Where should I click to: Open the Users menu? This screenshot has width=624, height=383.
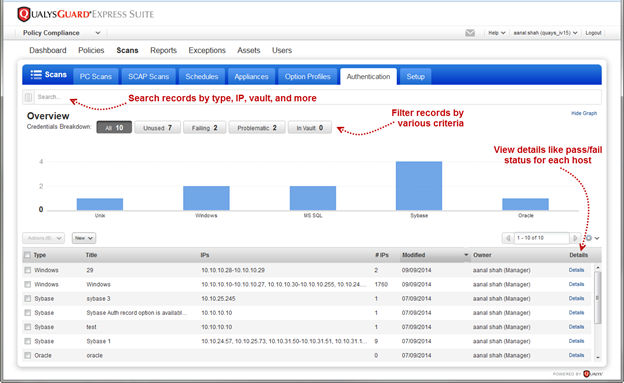pyautogui.click(x=282, y=51)
